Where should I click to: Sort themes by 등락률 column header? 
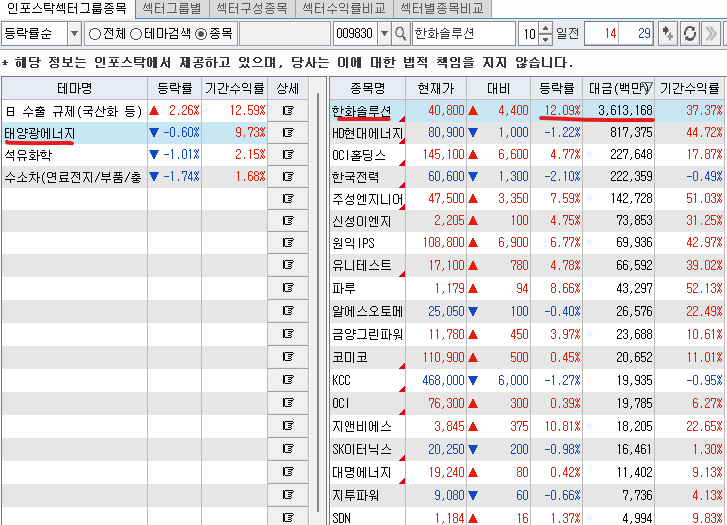(175, 88)
